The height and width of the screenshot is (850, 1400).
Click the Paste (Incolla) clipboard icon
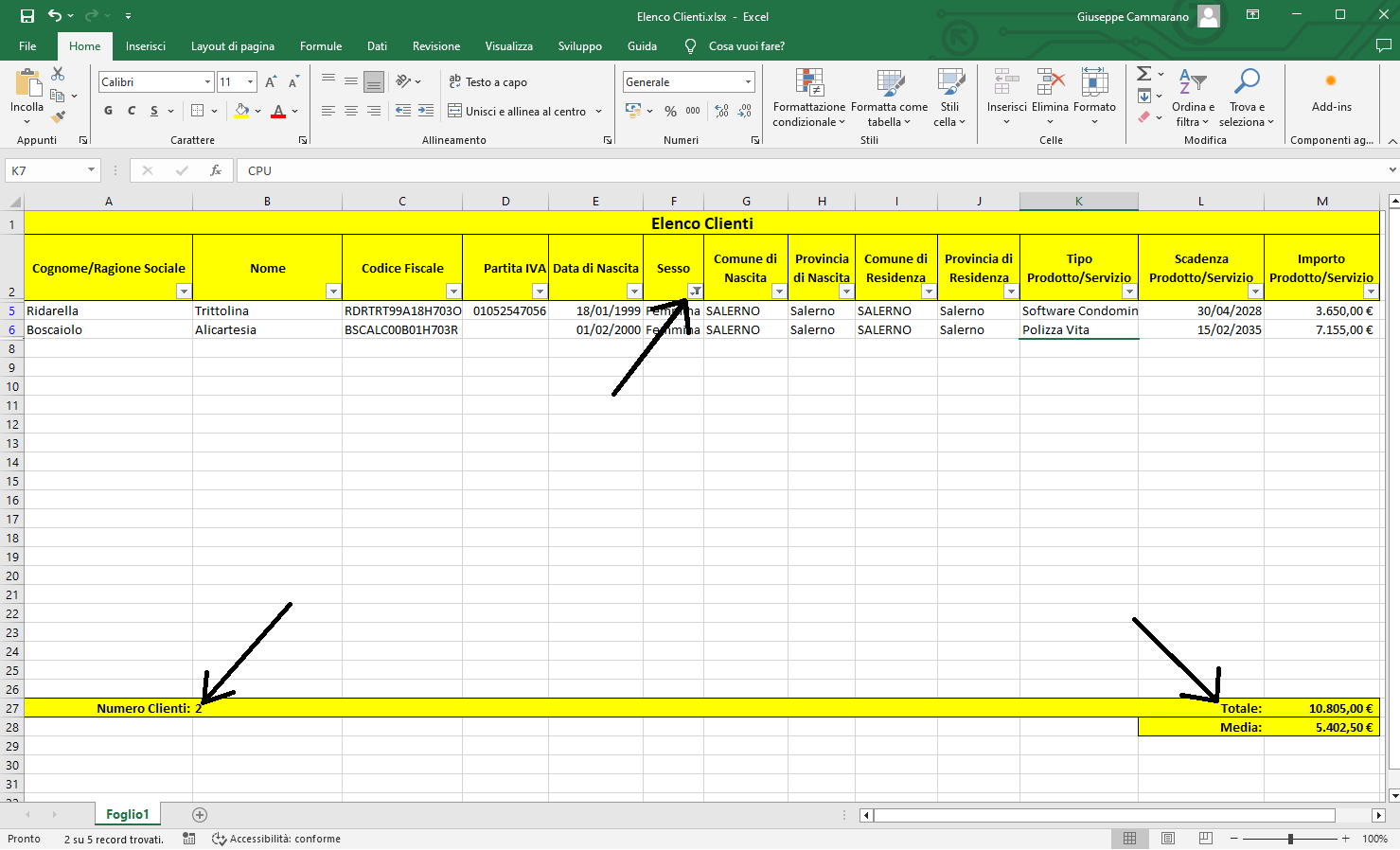pyautogui.click(x=27, y=83)
